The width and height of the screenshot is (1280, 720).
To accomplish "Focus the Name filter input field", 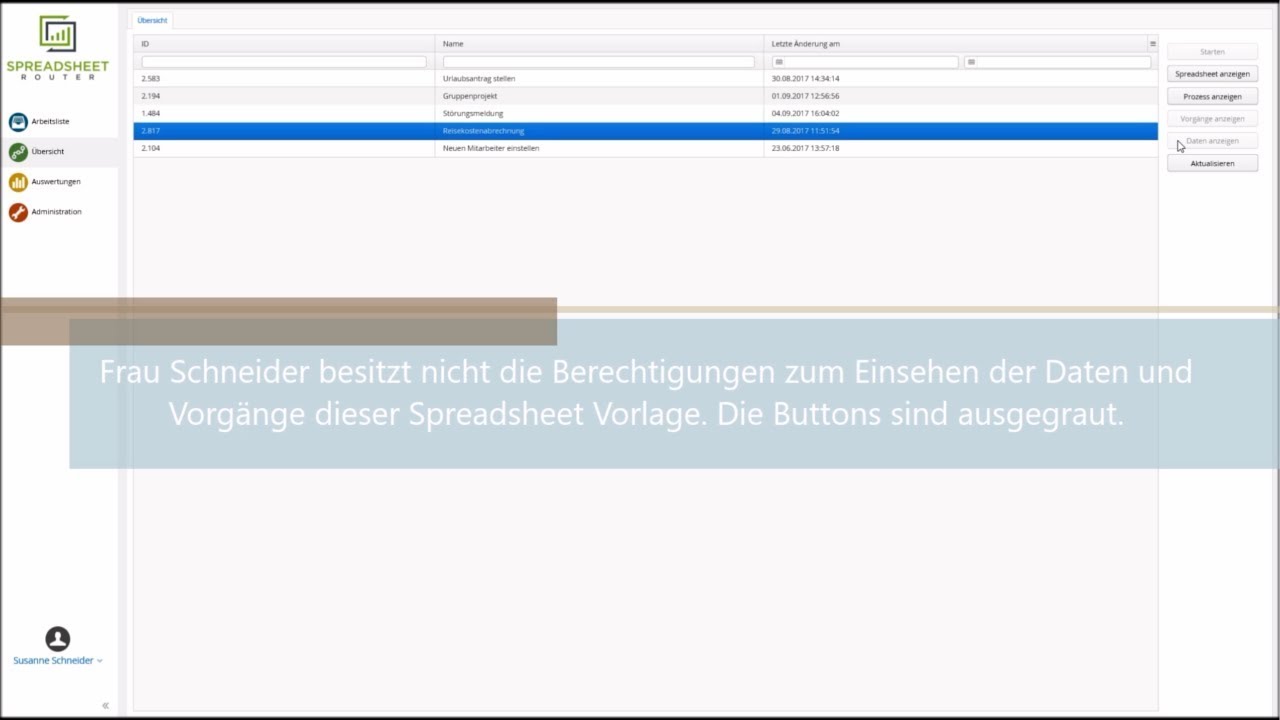I will pyautogui.click(x=599, y=62).
